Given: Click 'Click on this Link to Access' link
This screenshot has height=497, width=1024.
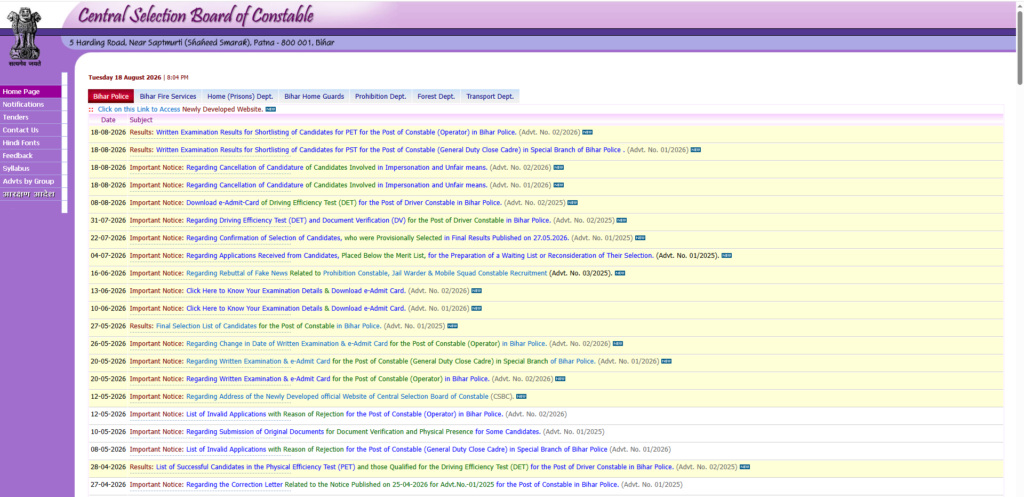Looking at the screenshot, I should point(139,109).
